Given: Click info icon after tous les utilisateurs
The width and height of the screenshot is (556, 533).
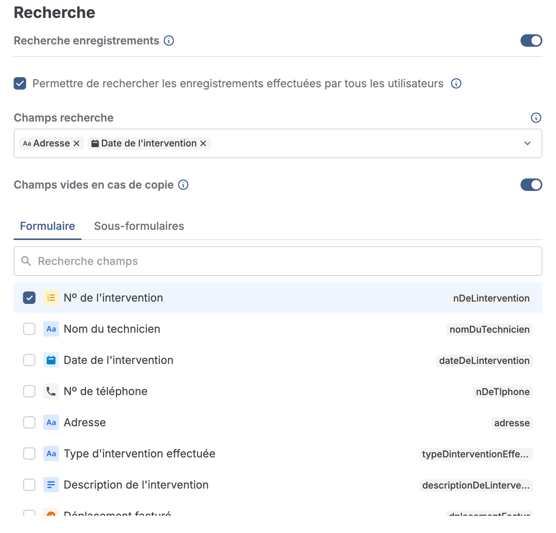Looking at the screenshot, I should [x=456, y=83].
